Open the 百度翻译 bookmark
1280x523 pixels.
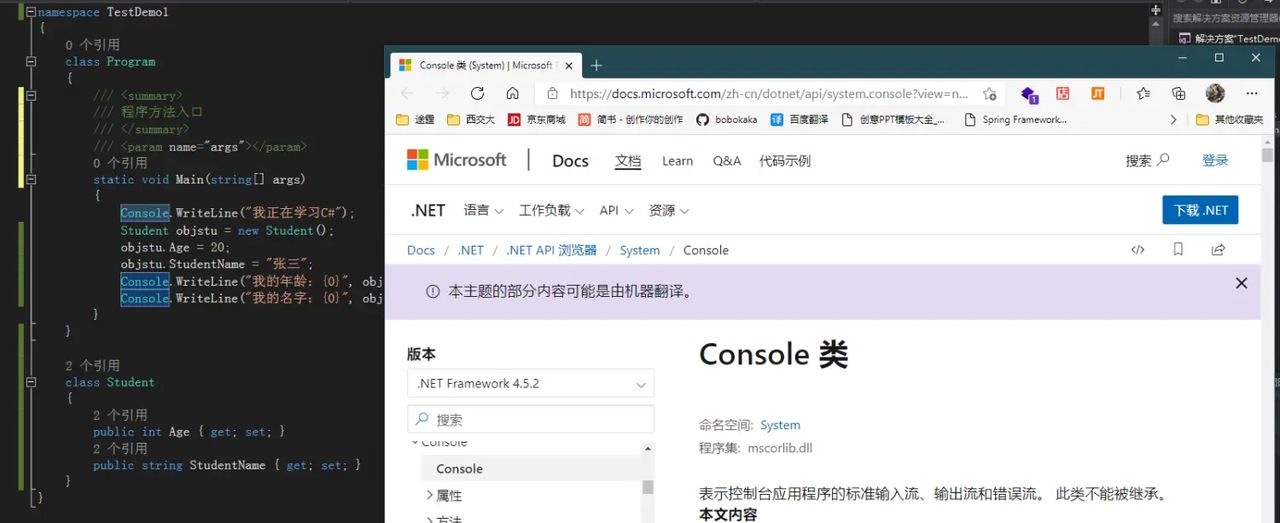798,120
